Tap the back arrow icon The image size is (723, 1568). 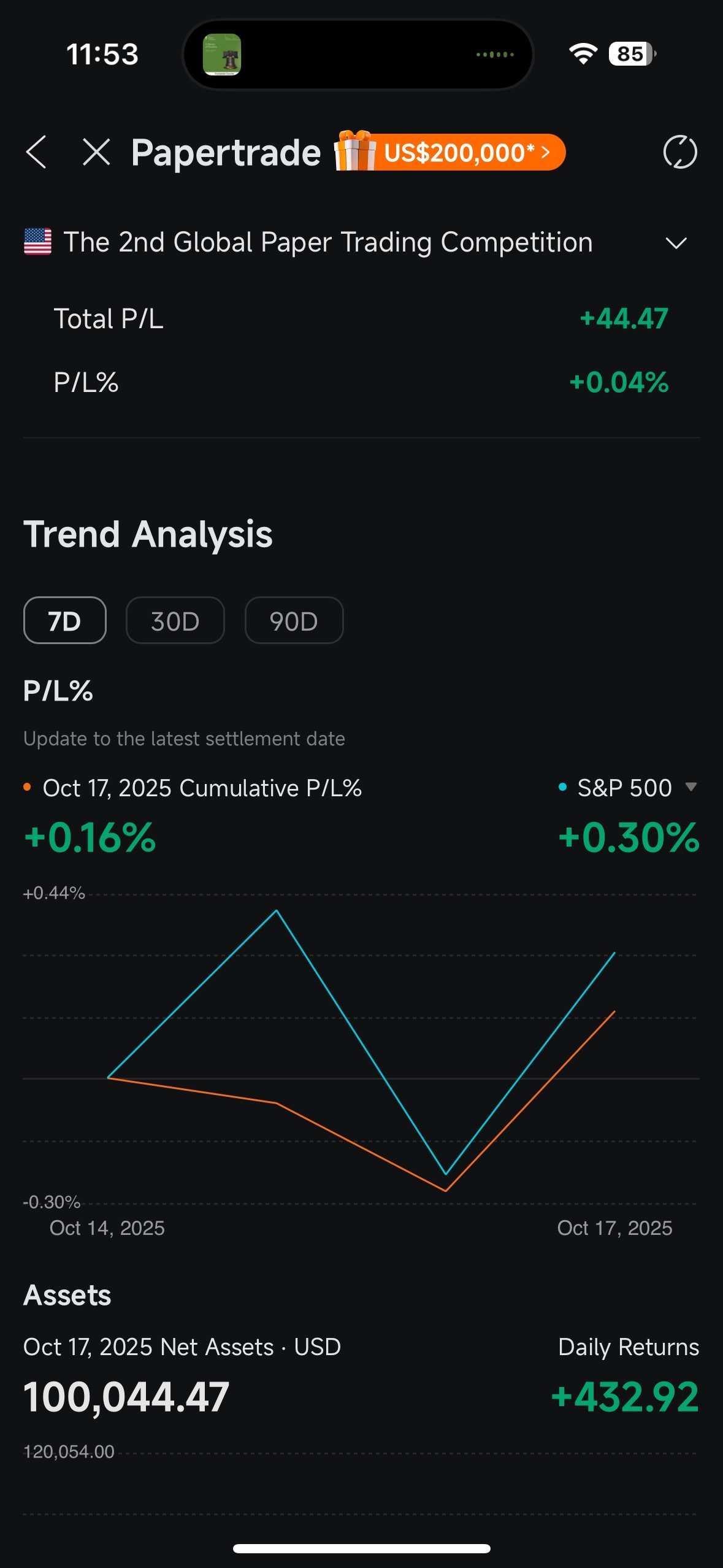(37, 152)
